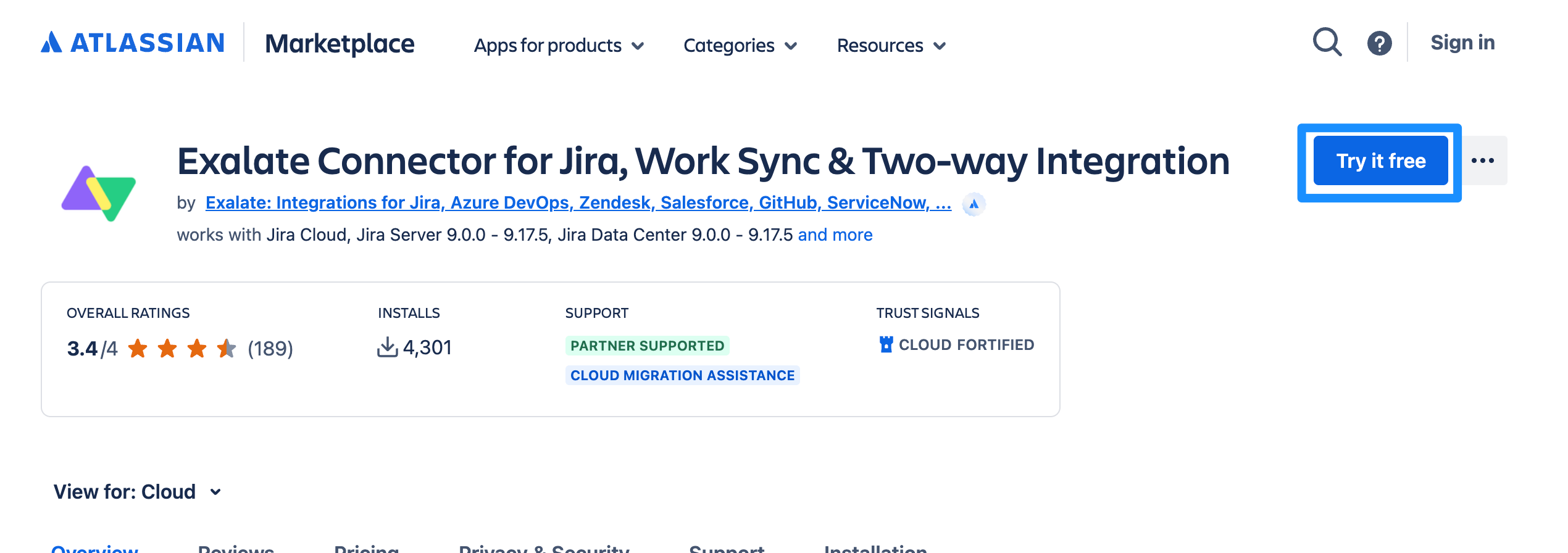This screenshot has height=553, width=1568.
Task: Click the Installs heading label
Action: click(409, 313)
